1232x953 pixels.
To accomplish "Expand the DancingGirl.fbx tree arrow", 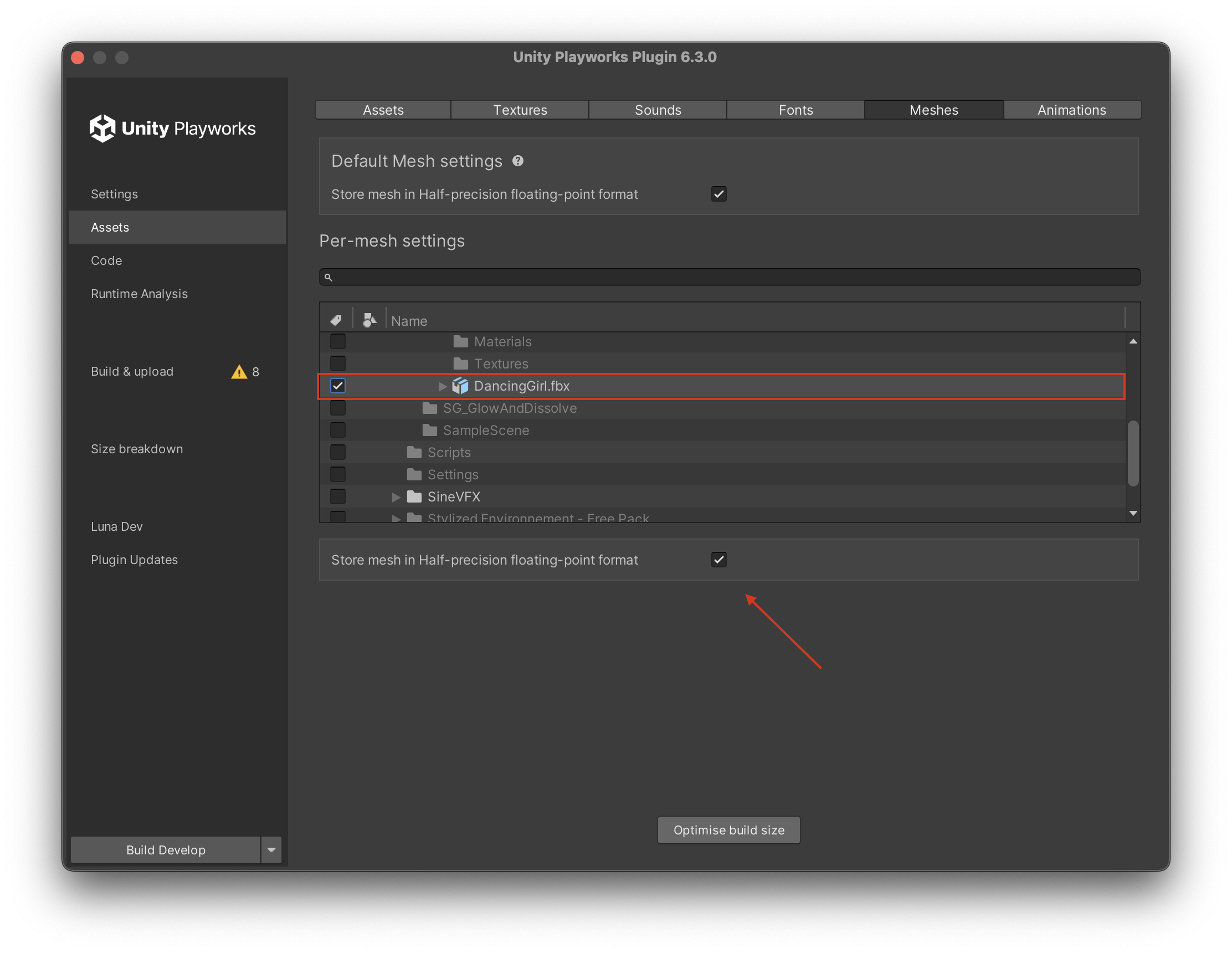I will tap(443, 386).
